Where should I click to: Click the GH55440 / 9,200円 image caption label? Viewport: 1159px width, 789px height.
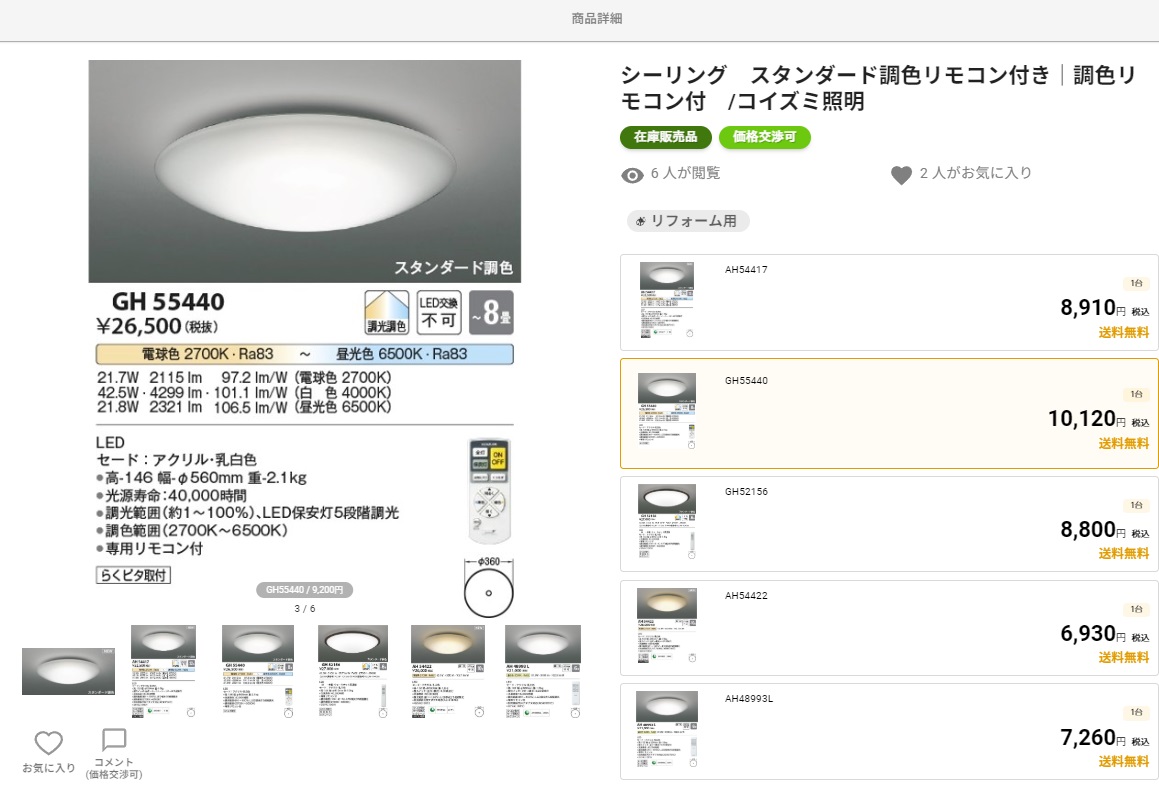click(x=304, y=590)
